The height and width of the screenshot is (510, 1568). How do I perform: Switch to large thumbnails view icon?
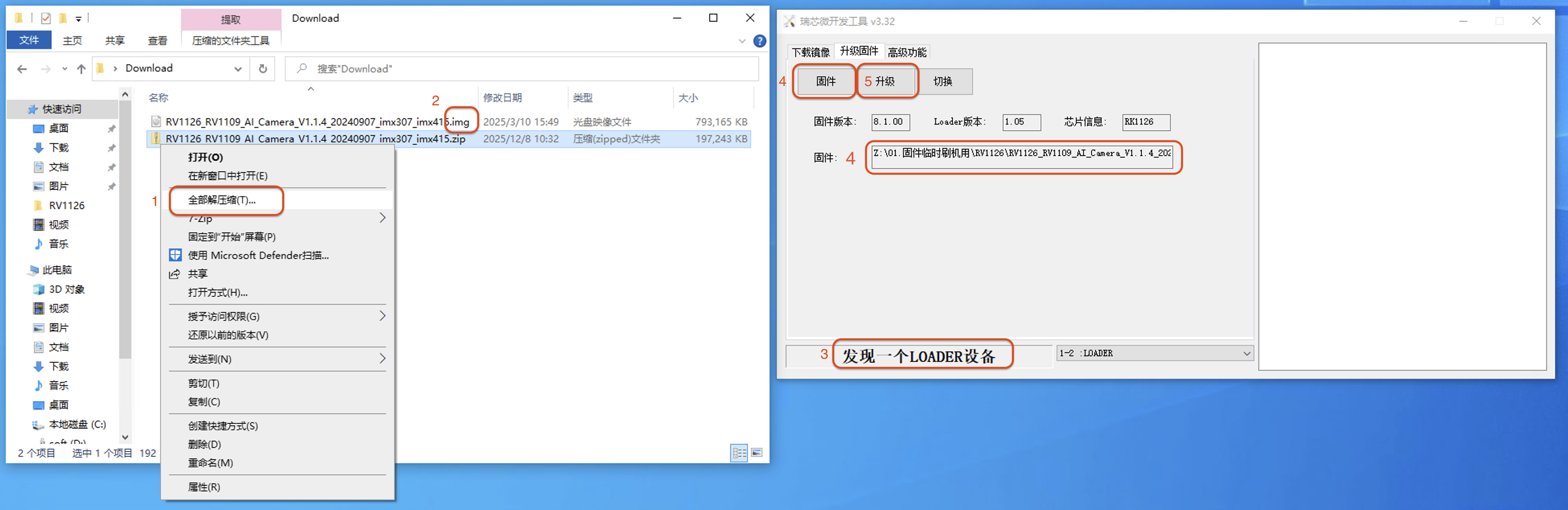click(x=757, y=452)
